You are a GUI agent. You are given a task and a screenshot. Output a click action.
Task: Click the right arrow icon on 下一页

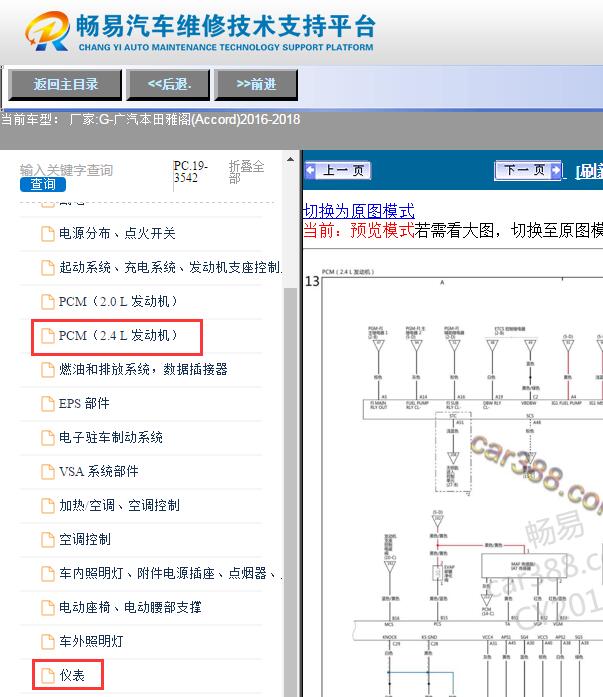click(555, 170)
